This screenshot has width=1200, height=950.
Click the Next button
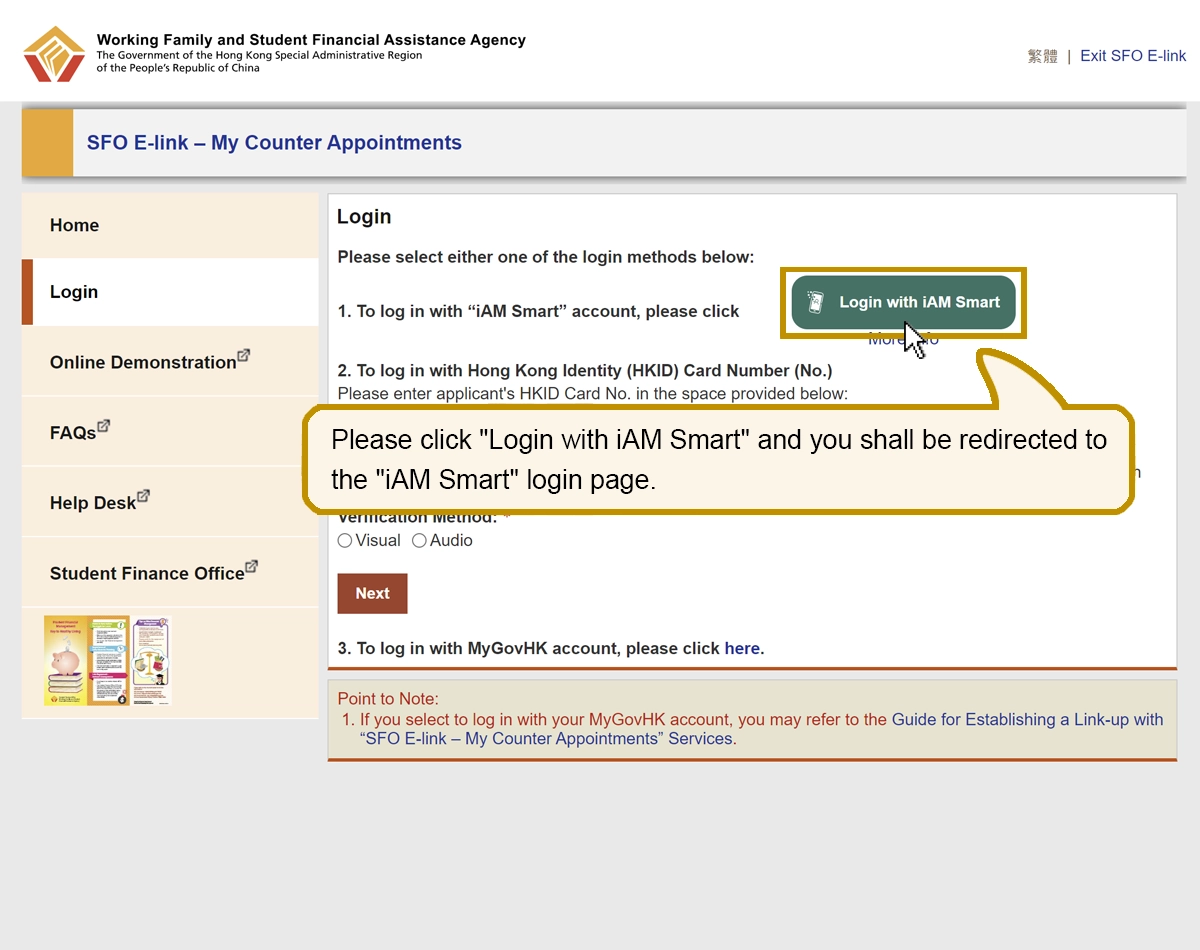pyautogui.click(x=372, y=593)
